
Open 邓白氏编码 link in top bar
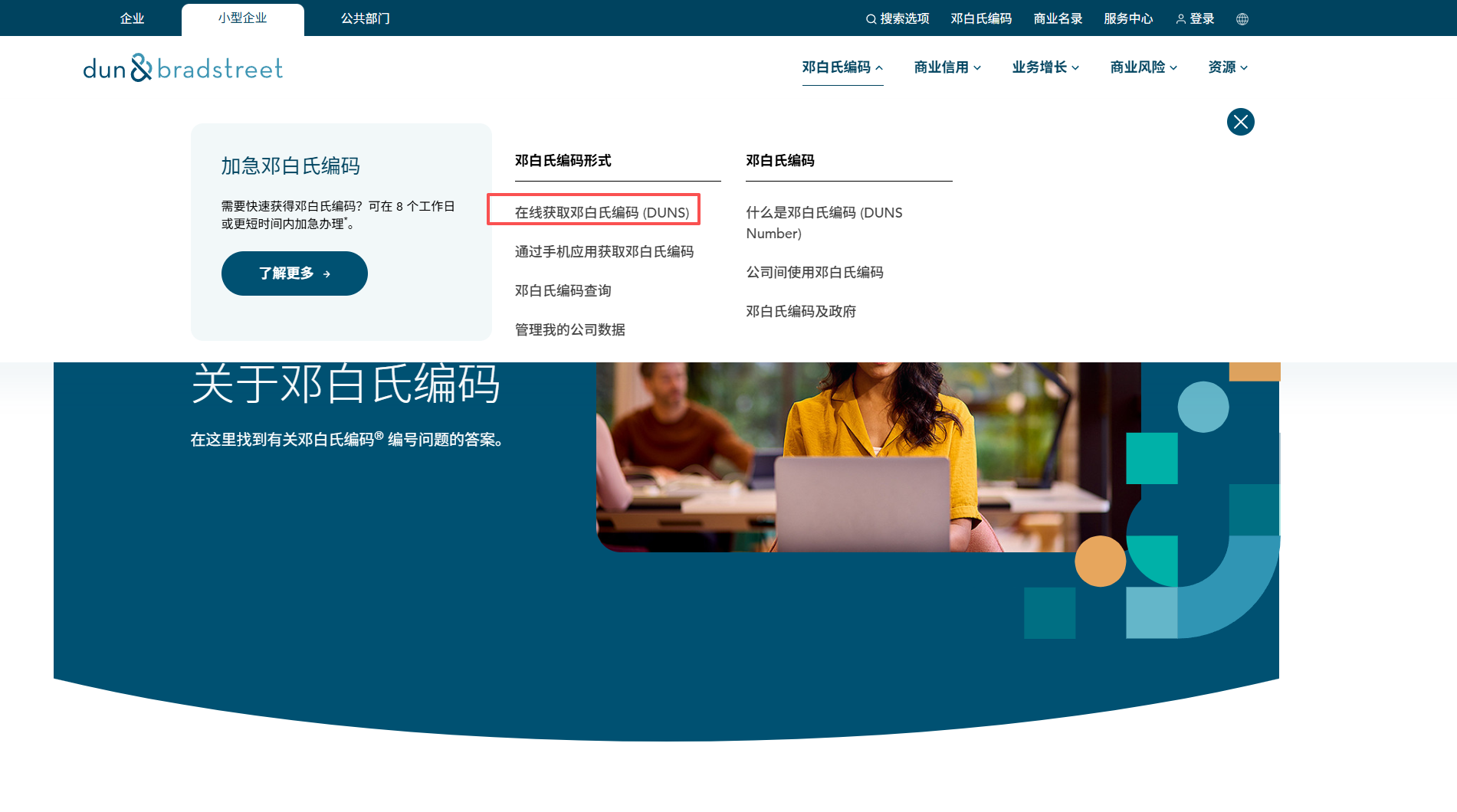click(981, 18)
